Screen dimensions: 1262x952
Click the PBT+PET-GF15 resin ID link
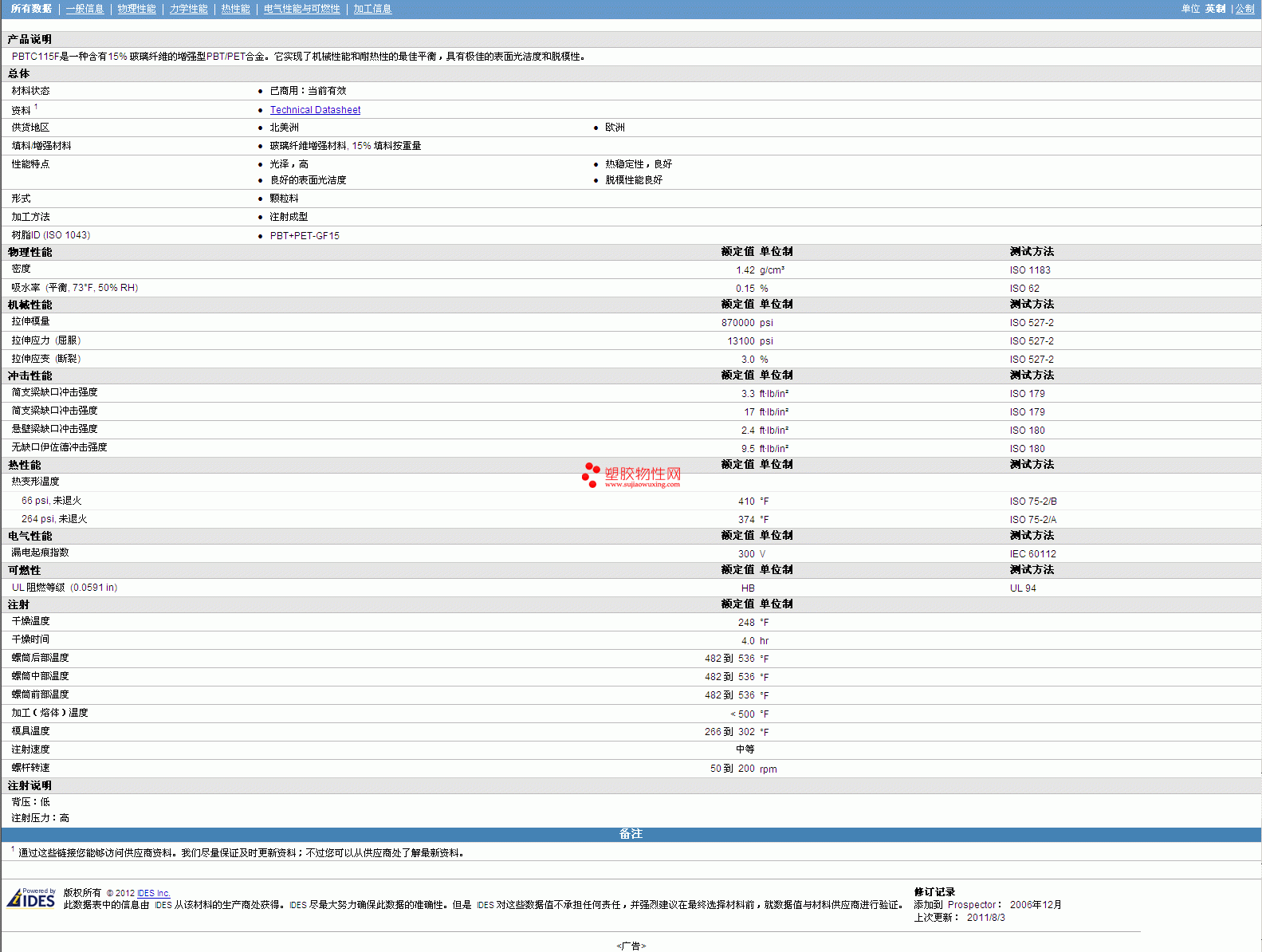(305, 236)
